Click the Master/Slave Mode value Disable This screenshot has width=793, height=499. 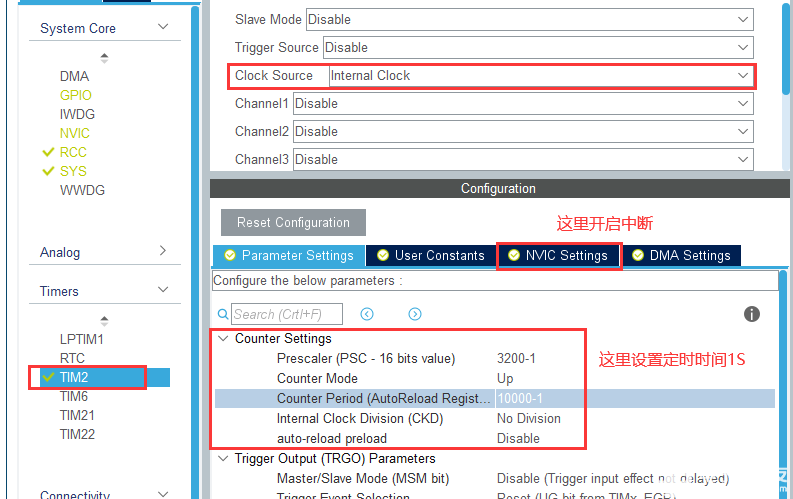612,478
